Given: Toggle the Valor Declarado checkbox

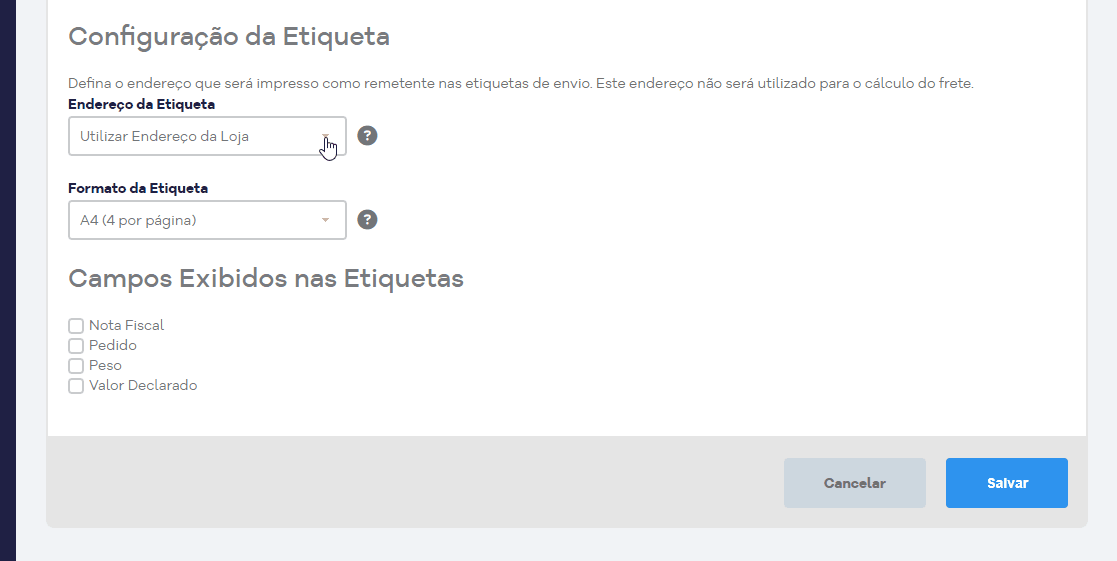Looking at the screenshot, I should (76, 386).
